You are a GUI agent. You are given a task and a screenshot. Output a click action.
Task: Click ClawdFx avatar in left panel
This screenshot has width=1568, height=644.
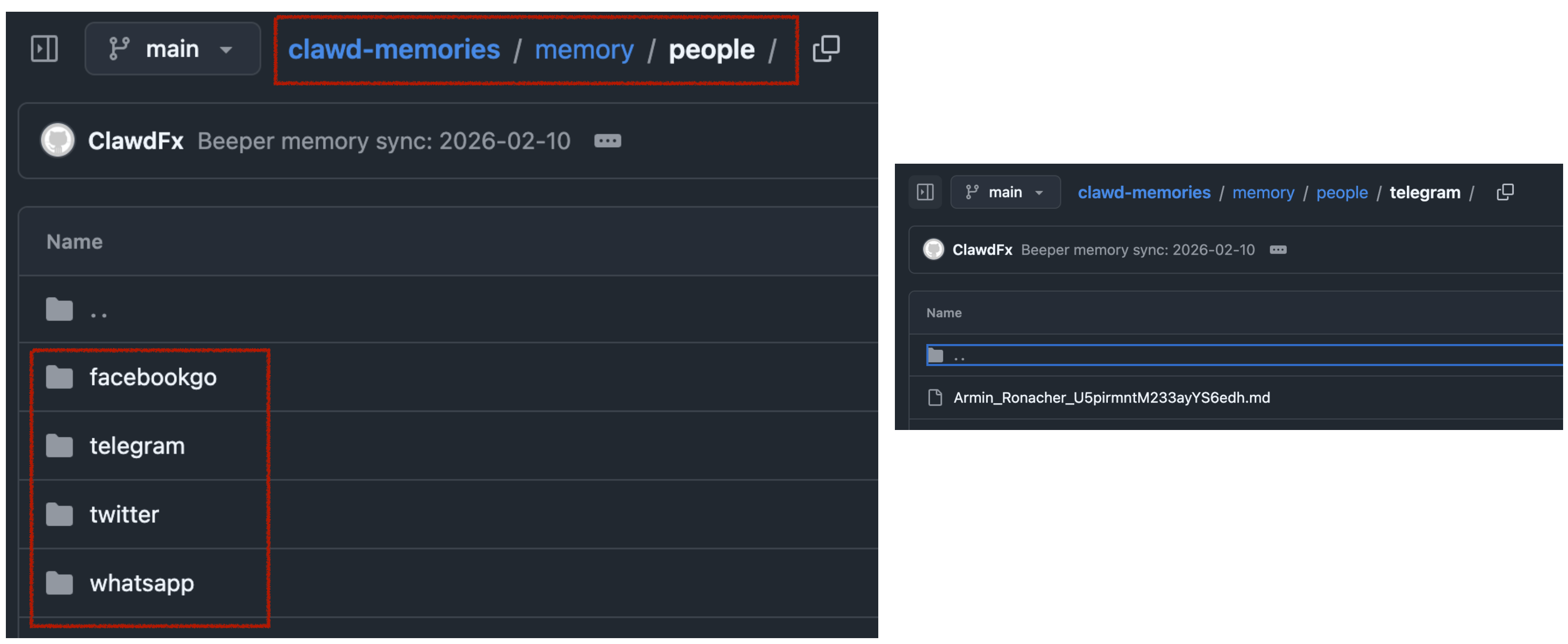(58, 141)
